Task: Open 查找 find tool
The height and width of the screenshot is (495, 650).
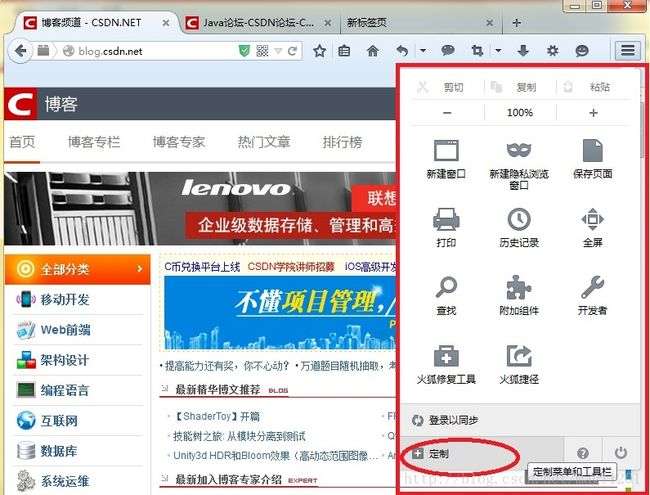Action: [x=446, y=295]
